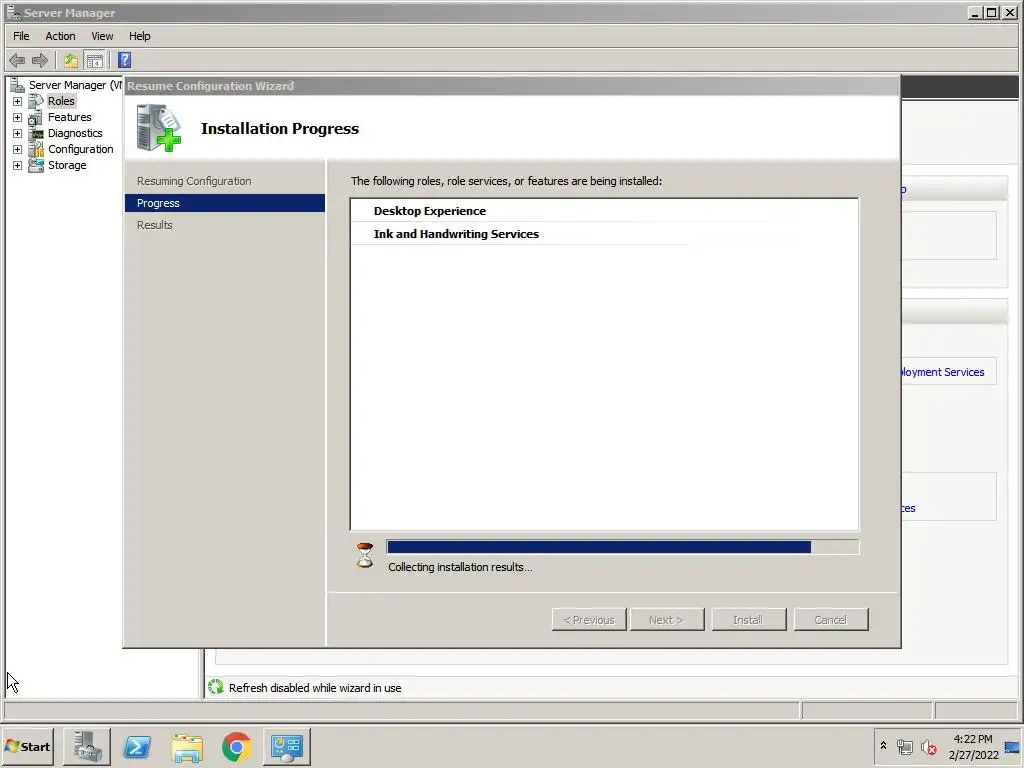Click the Features tree node icon
This screenshot has height=768, width=1024.
click(x=36, y=118)
